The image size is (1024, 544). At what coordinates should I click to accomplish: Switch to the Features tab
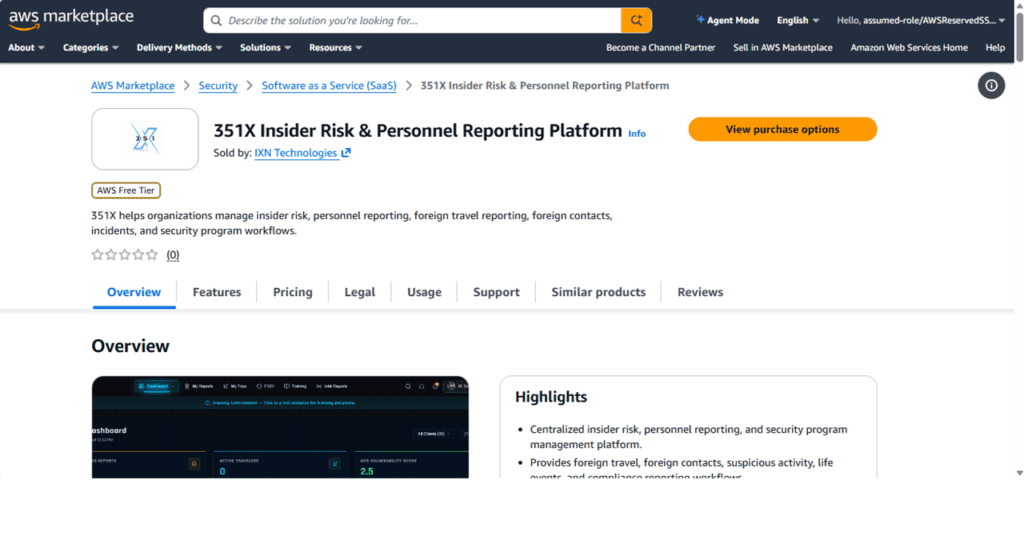coord(217,292)
